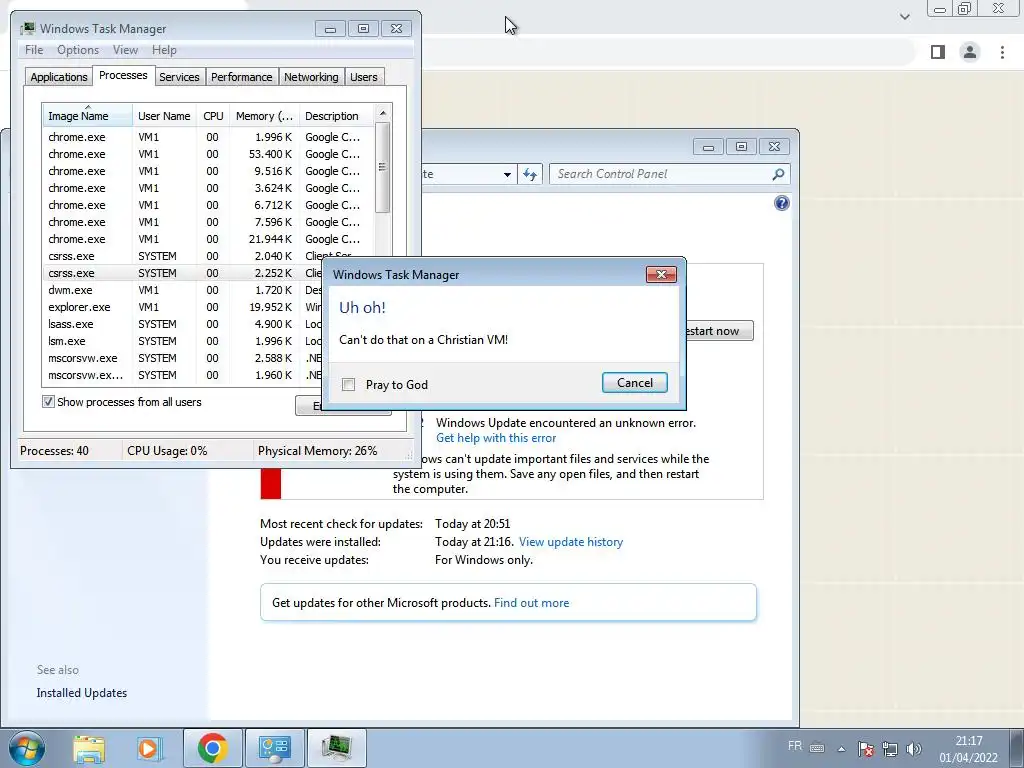
Task: Open Task Manager Help menu
Action: coord(164,50)
